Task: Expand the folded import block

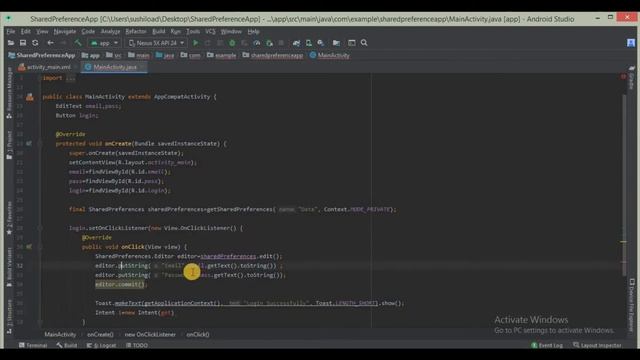Action: click(x=71, y=78)
